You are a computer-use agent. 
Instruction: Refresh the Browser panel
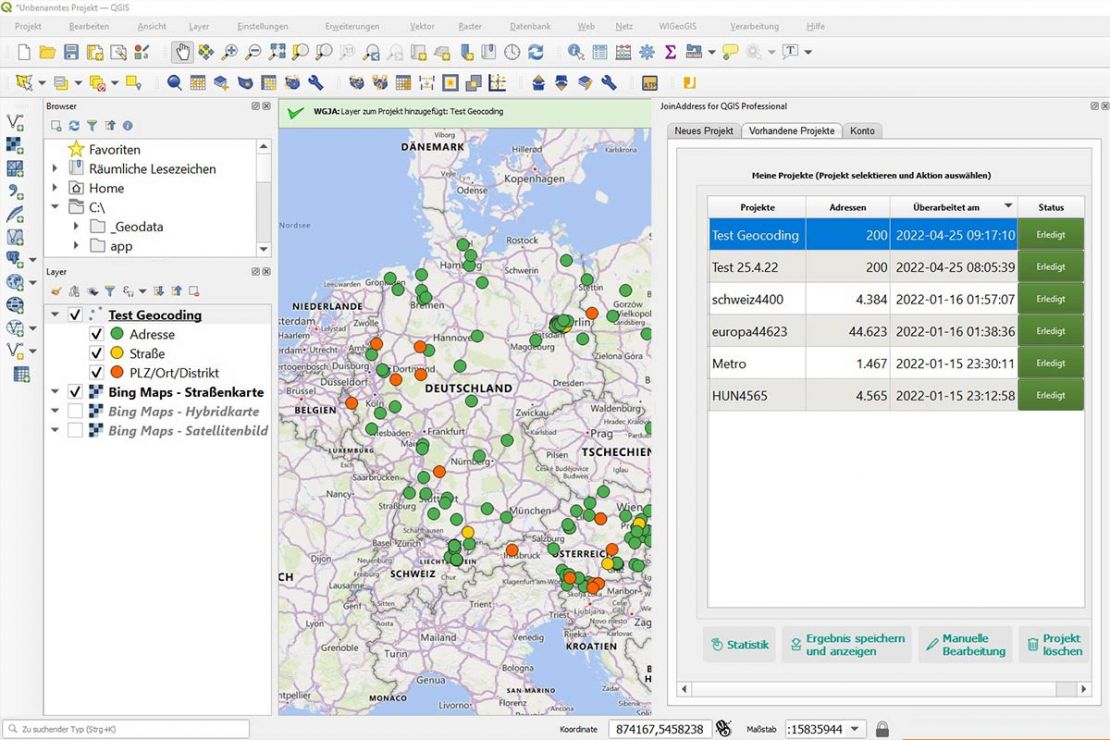[x=74, y=125]
